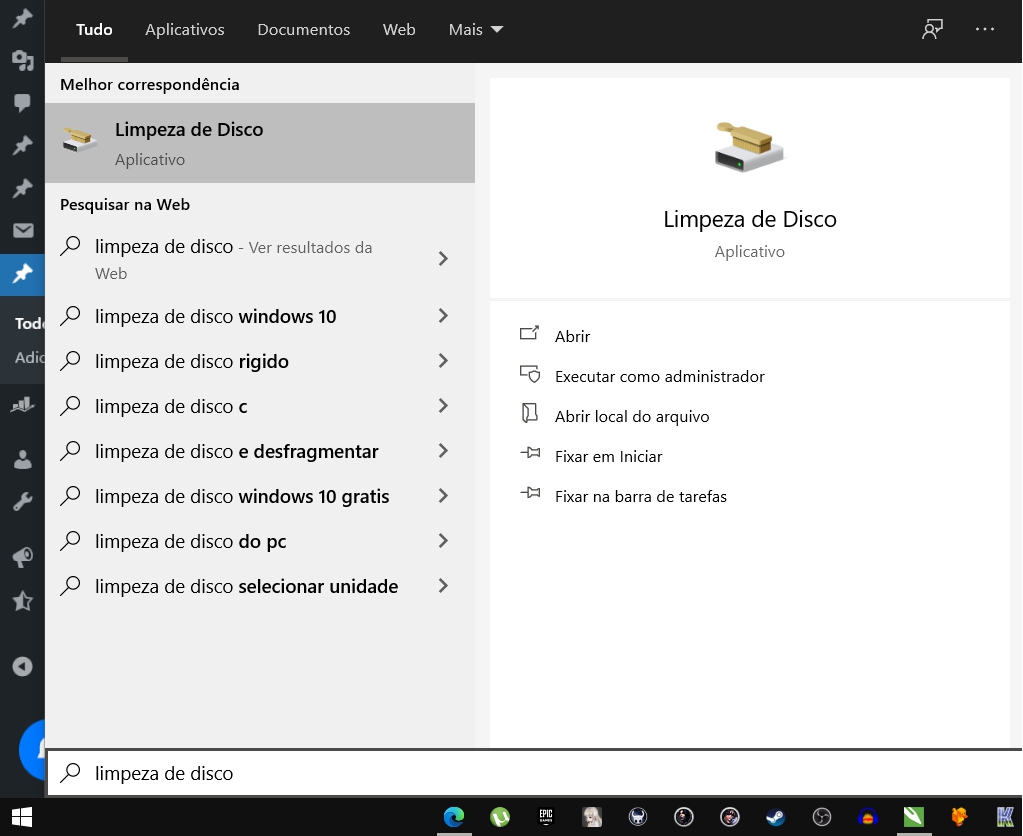Screen dimensions: 1023x836
Task: Switch to the Web tab
Action: click(399, 29)
